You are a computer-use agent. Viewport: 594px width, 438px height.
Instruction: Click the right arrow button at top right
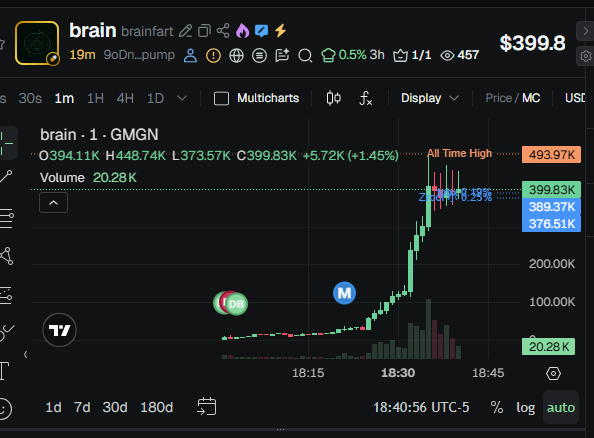[x=585, y=31]
